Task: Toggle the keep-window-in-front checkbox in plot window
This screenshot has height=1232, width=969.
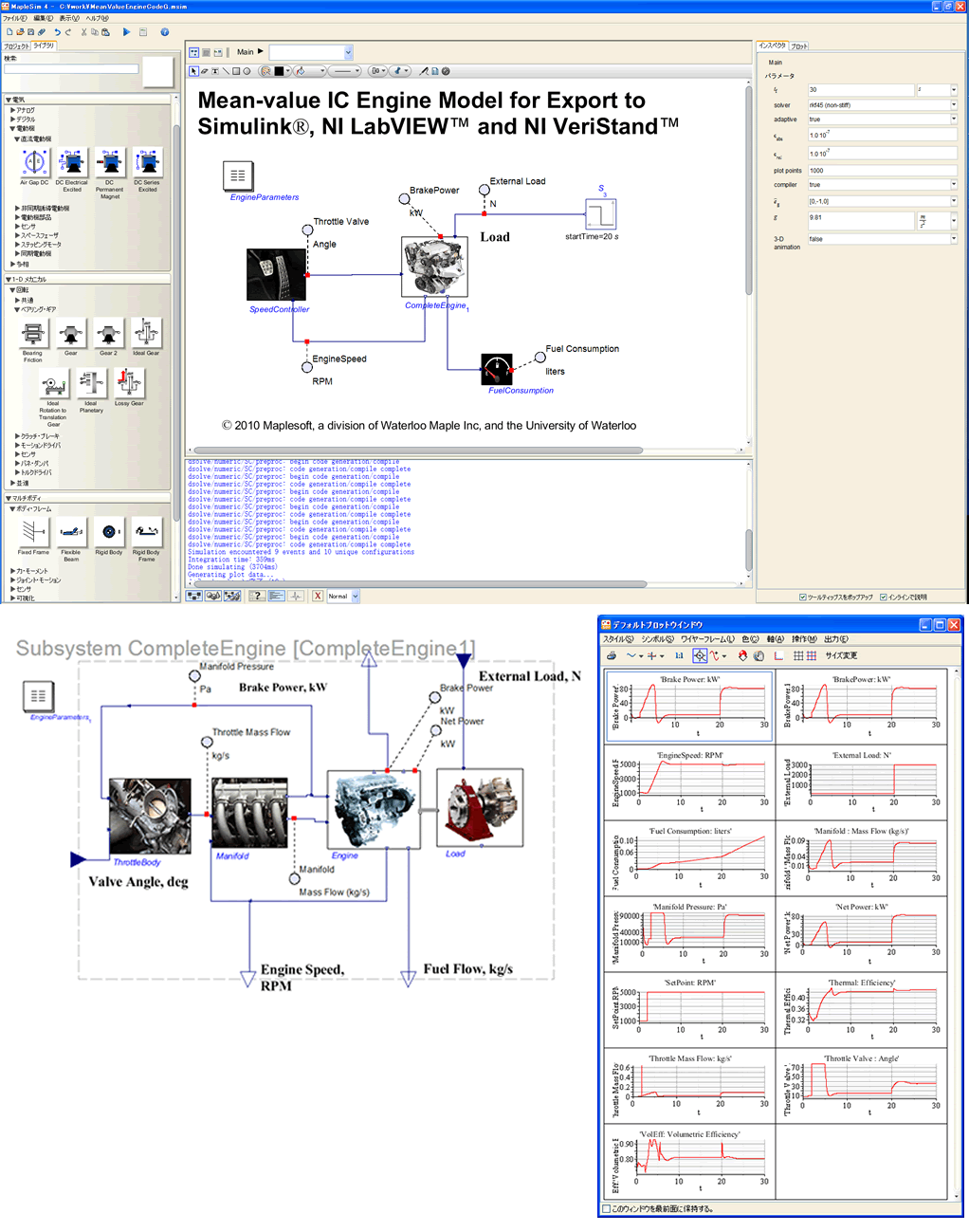Action: pos(607,1209)
